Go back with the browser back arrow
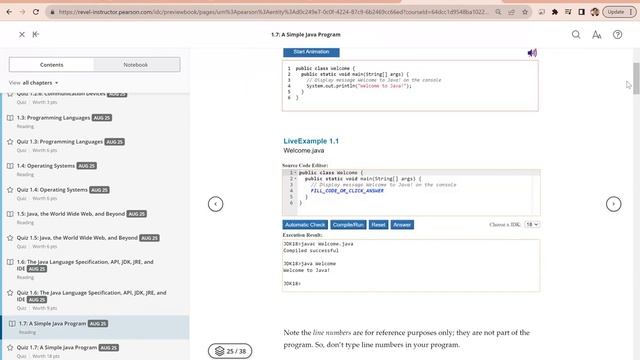The height and width of the screenshot is (360, 640). (9, 12)
